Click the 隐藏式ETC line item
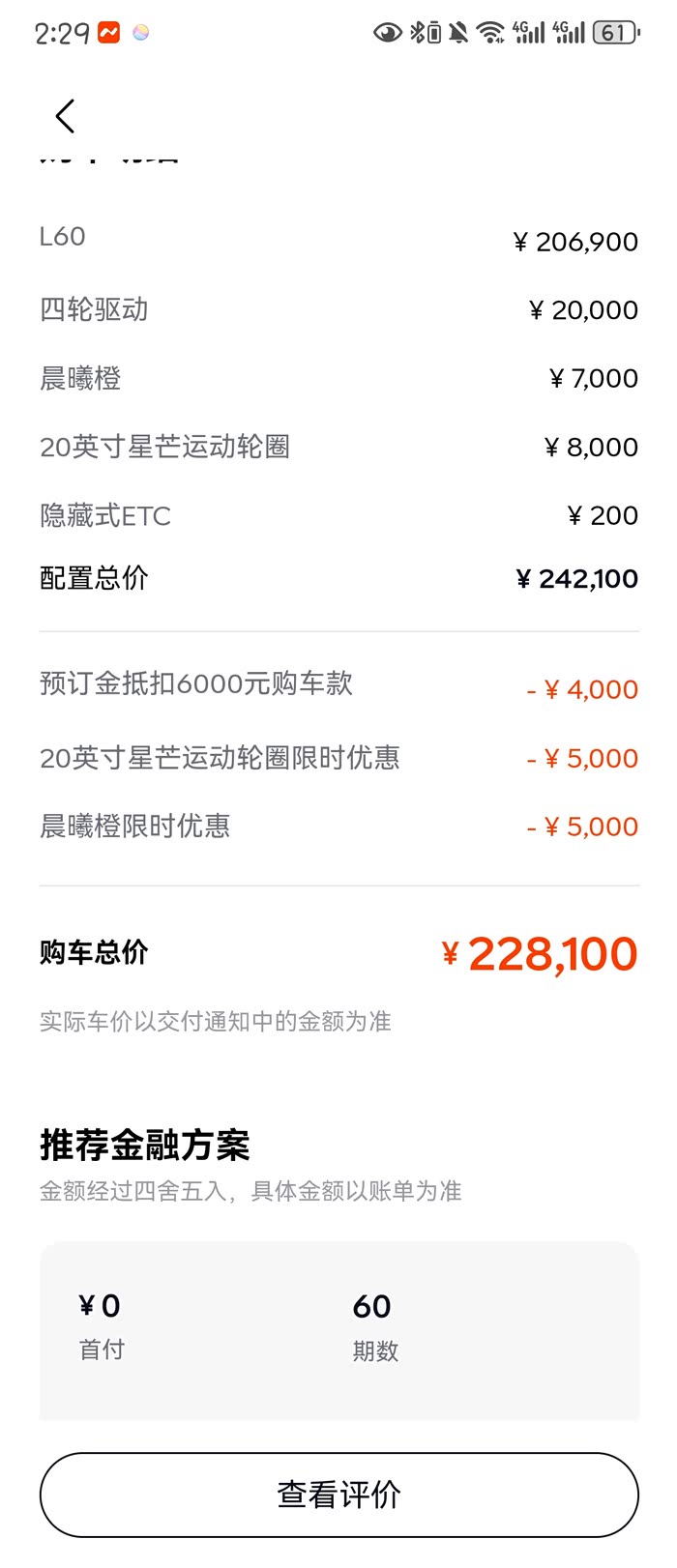677x1568 pixels. (x=338, y=515)
